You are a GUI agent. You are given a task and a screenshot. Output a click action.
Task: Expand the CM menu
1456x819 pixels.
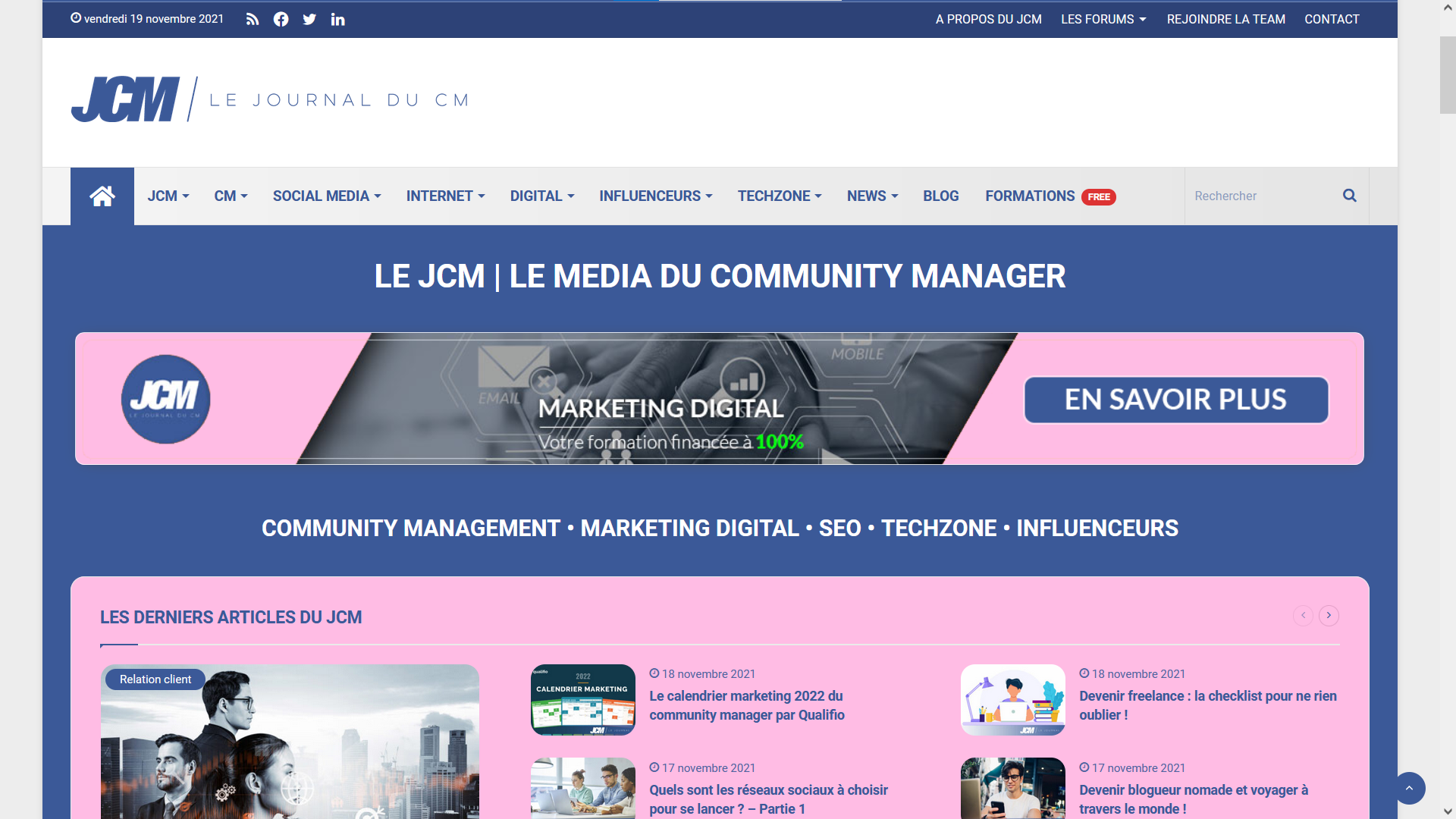coord(231,196)
